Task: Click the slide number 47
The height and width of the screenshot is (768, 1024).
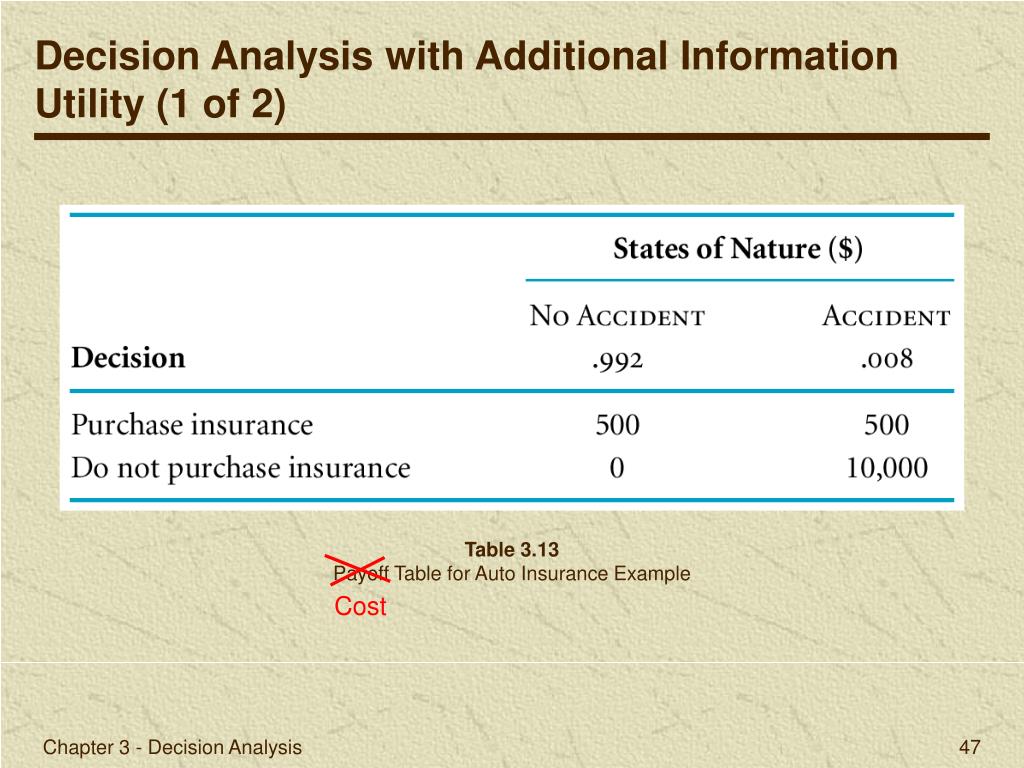Action: (x=970, y=747)
